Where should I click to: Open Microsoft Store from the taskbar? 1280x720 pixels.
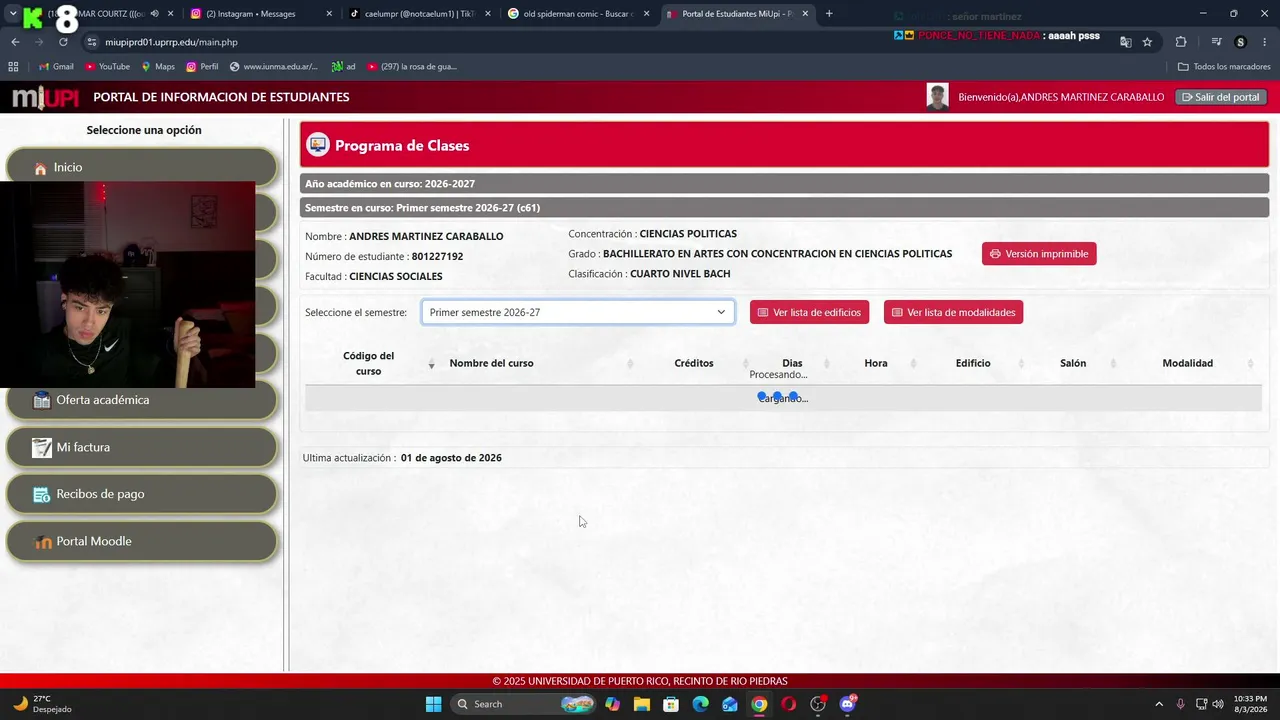point(671,704)
